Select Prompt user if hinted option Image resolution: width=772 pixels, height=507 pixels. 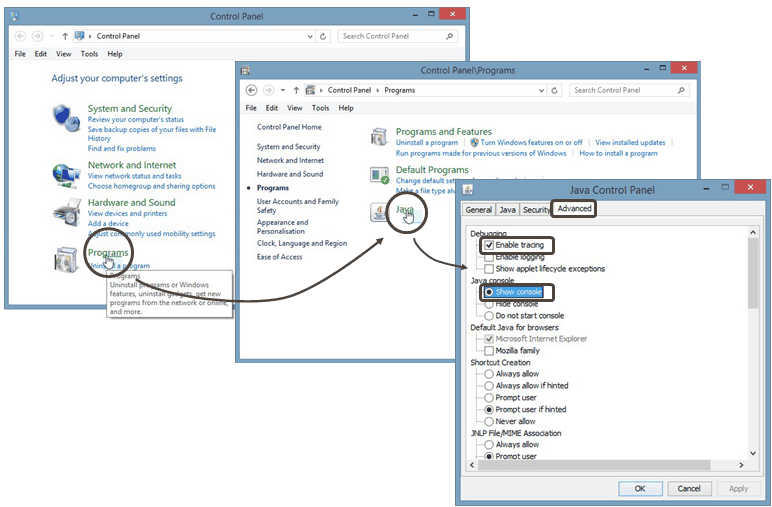tap(489, 410)
